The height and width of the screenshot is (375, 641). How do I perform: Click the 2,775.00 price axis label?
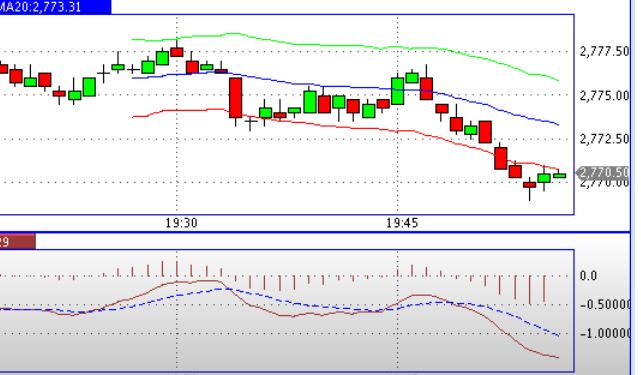604,96
